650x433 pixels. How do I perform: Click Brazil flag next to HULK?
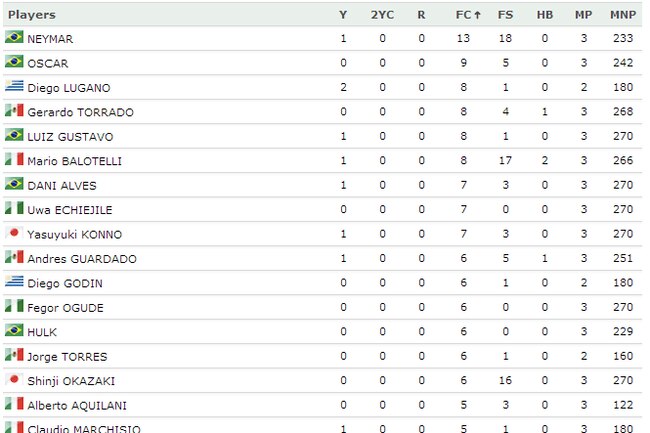14,331
